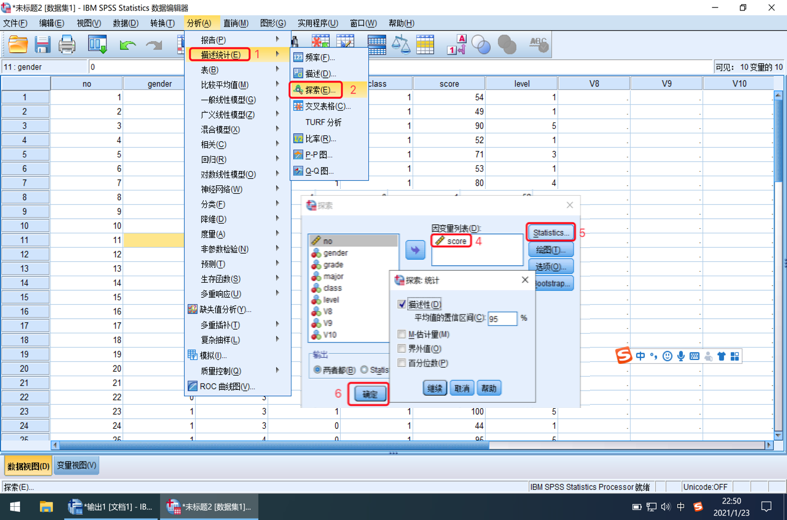Screen dimensions: 787x520
Task: Choose 交叉表格(C)... from the submenu
Action: (x=329, y=106)
